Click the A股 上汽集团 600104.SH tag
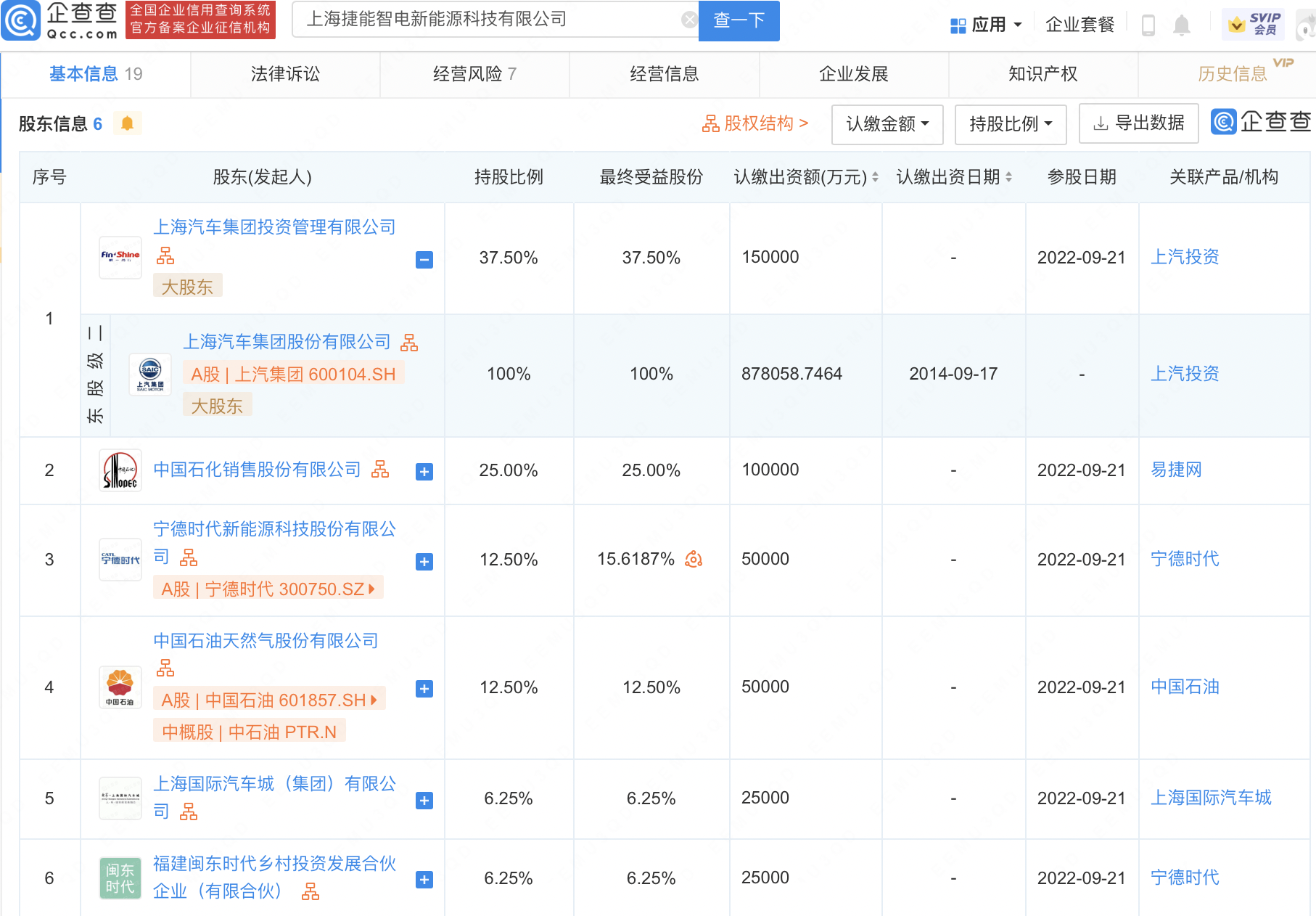This screenshot has height=916, width=1316. (293, 374)
